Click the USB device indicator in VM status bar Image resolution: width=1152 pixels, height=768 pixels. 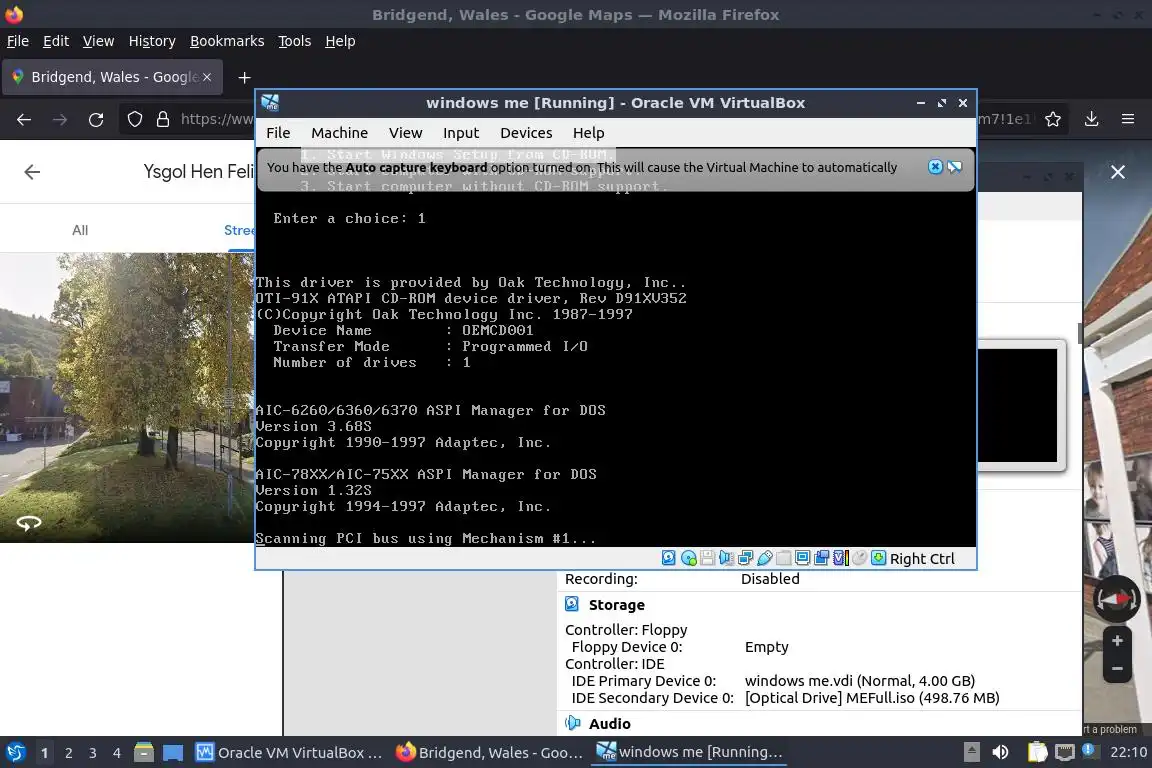click(764, 558)
